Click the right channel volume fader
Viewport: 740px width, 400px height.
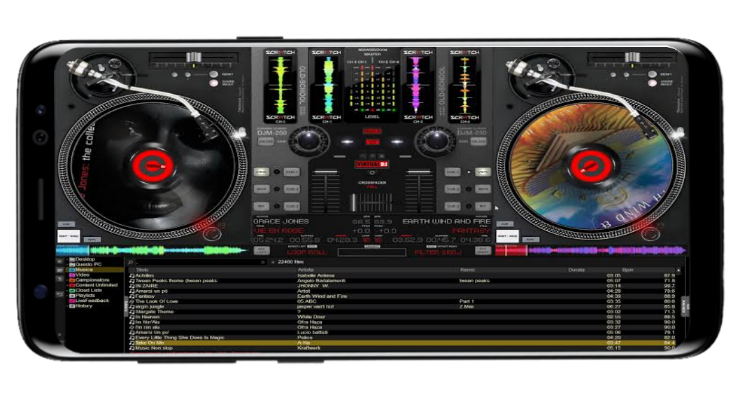(x=419, y=191)
